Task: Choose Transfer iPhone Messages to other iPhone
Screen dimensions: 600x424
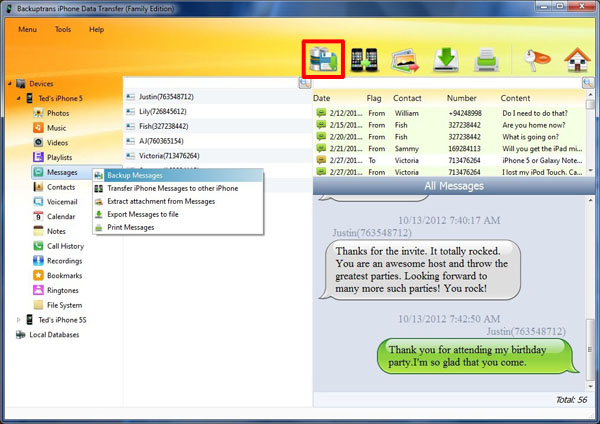Action: click(x=178, y=188)
